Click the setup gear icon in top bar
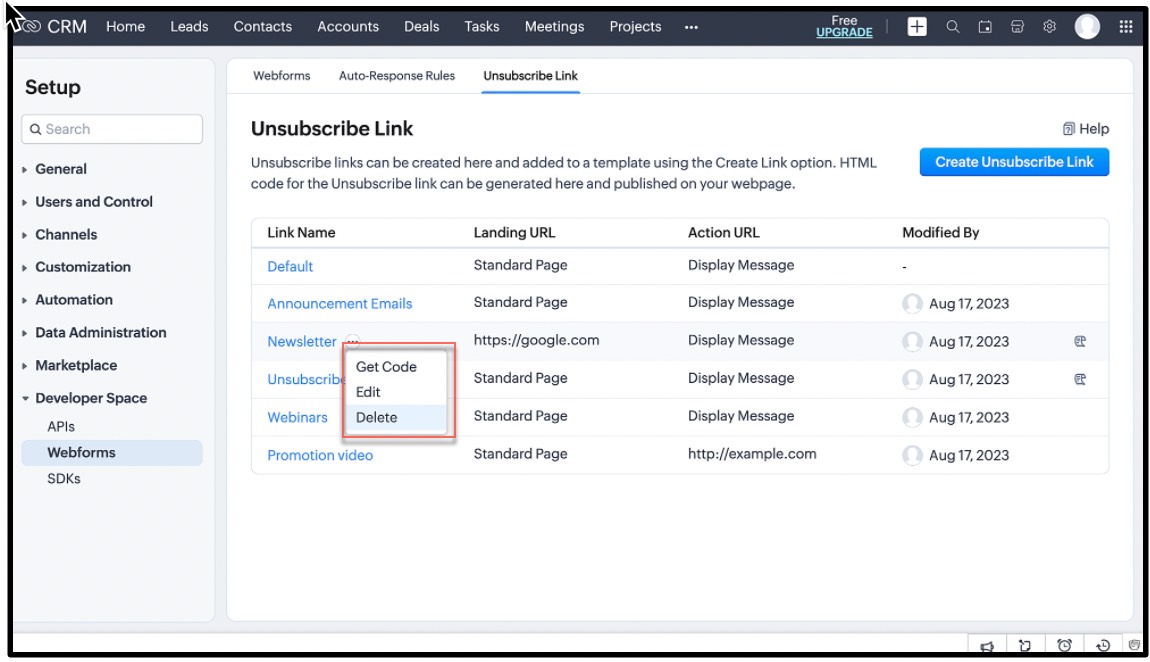Image resolution: width=1150 pixels, height=662 pixels. (1049, 27)
